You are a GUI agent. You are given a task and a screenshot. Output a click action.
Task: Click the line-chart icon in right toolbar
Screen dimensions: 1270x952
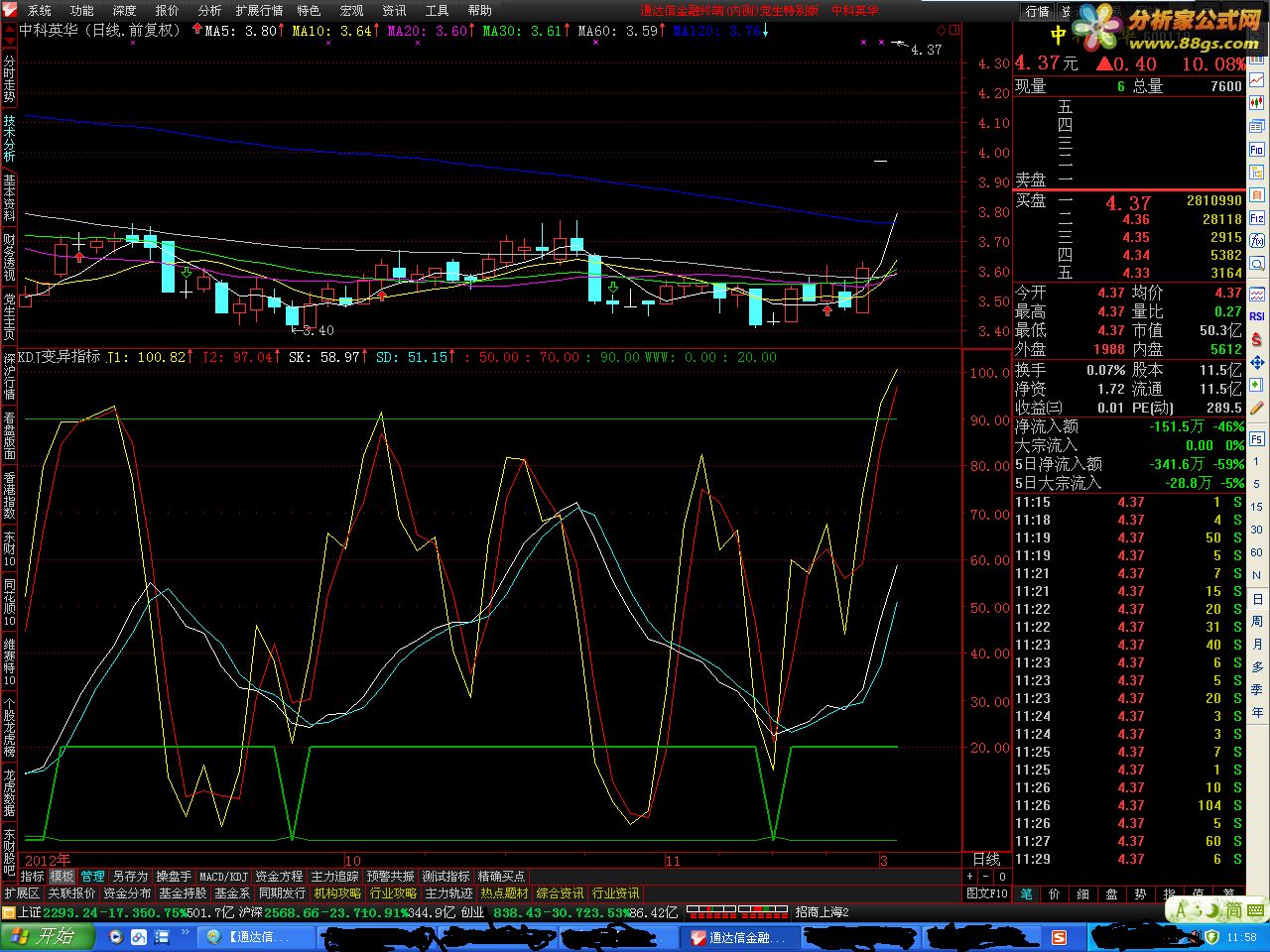coord(1257,79)
